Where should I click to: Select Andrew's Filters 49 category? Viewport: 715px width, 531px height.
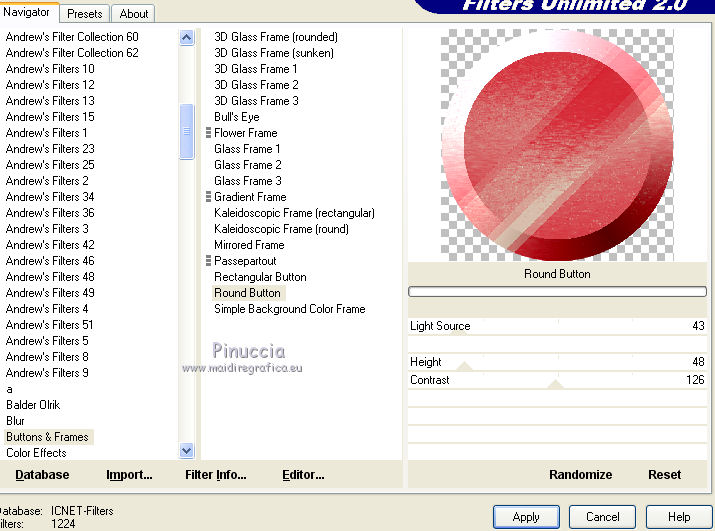[x=50, y=293]
